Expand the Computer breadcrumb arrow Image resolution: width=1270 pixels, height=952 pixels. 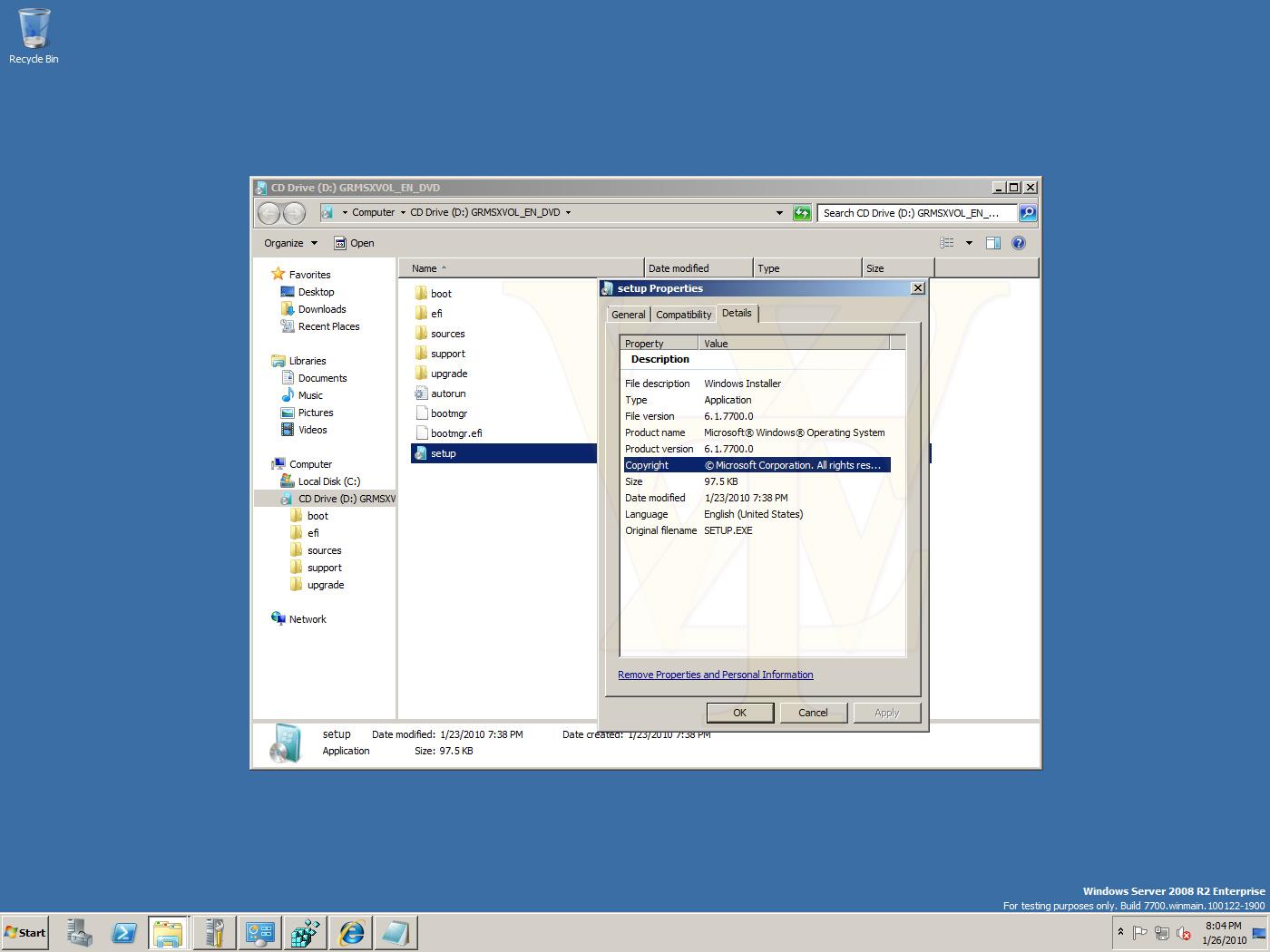403,213
